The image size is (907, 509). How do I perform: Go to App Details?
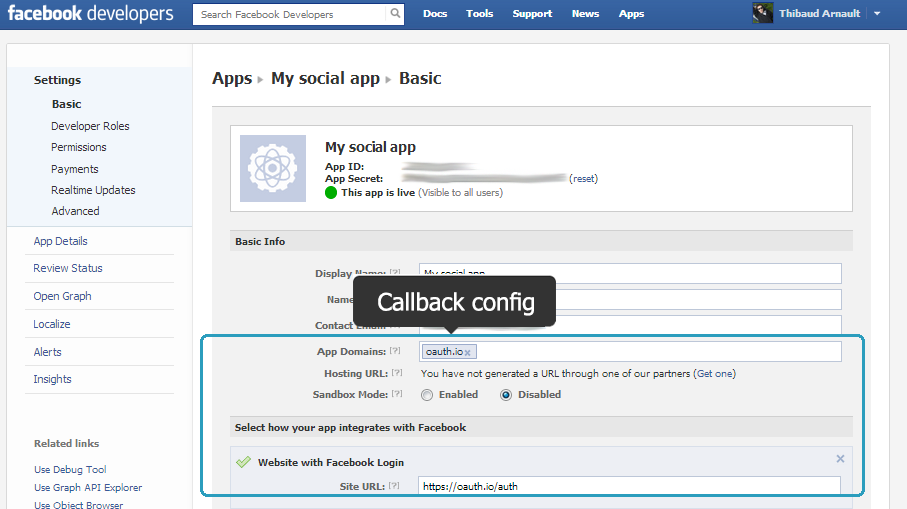tap(60, 241)
